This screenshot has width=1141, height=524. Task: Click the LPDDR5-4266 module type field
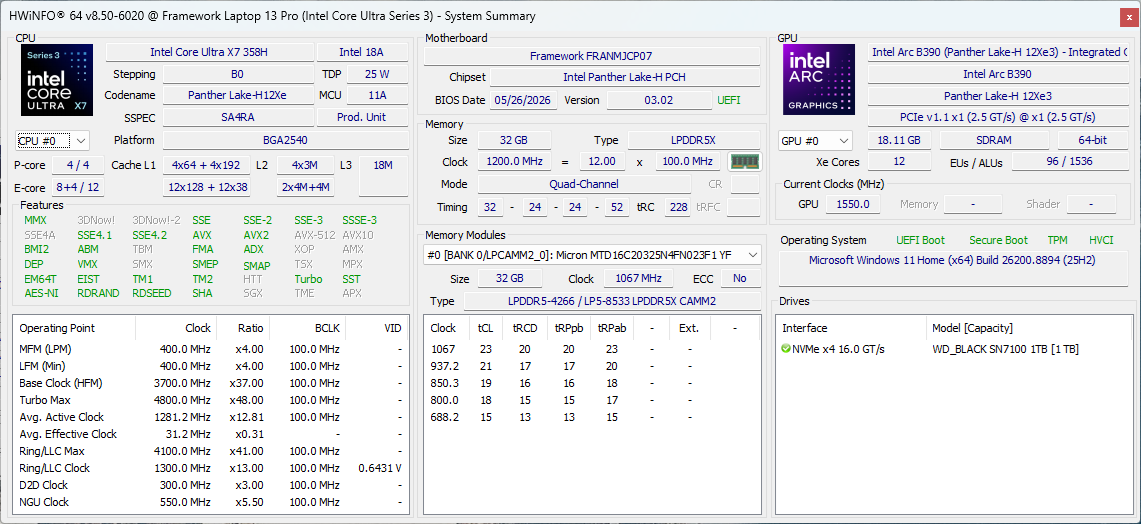(612, 301)
